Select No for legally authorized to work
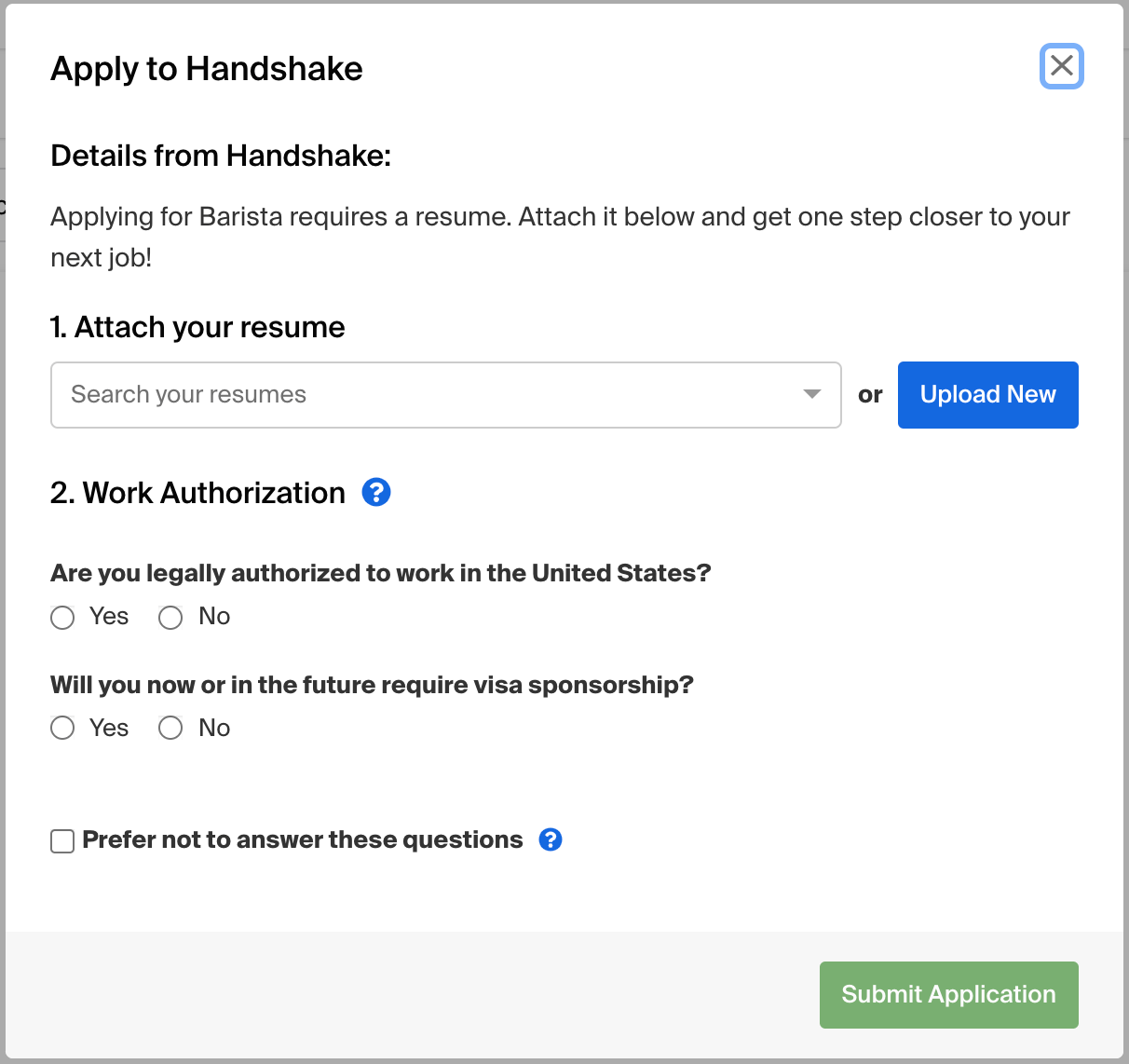1129x1064 pixels. [170, 618]
